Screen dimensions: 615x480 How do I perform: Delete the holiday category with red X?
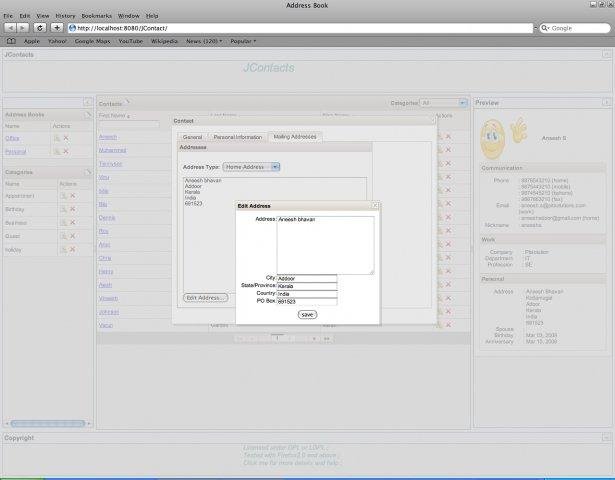[x=73, y=249]
